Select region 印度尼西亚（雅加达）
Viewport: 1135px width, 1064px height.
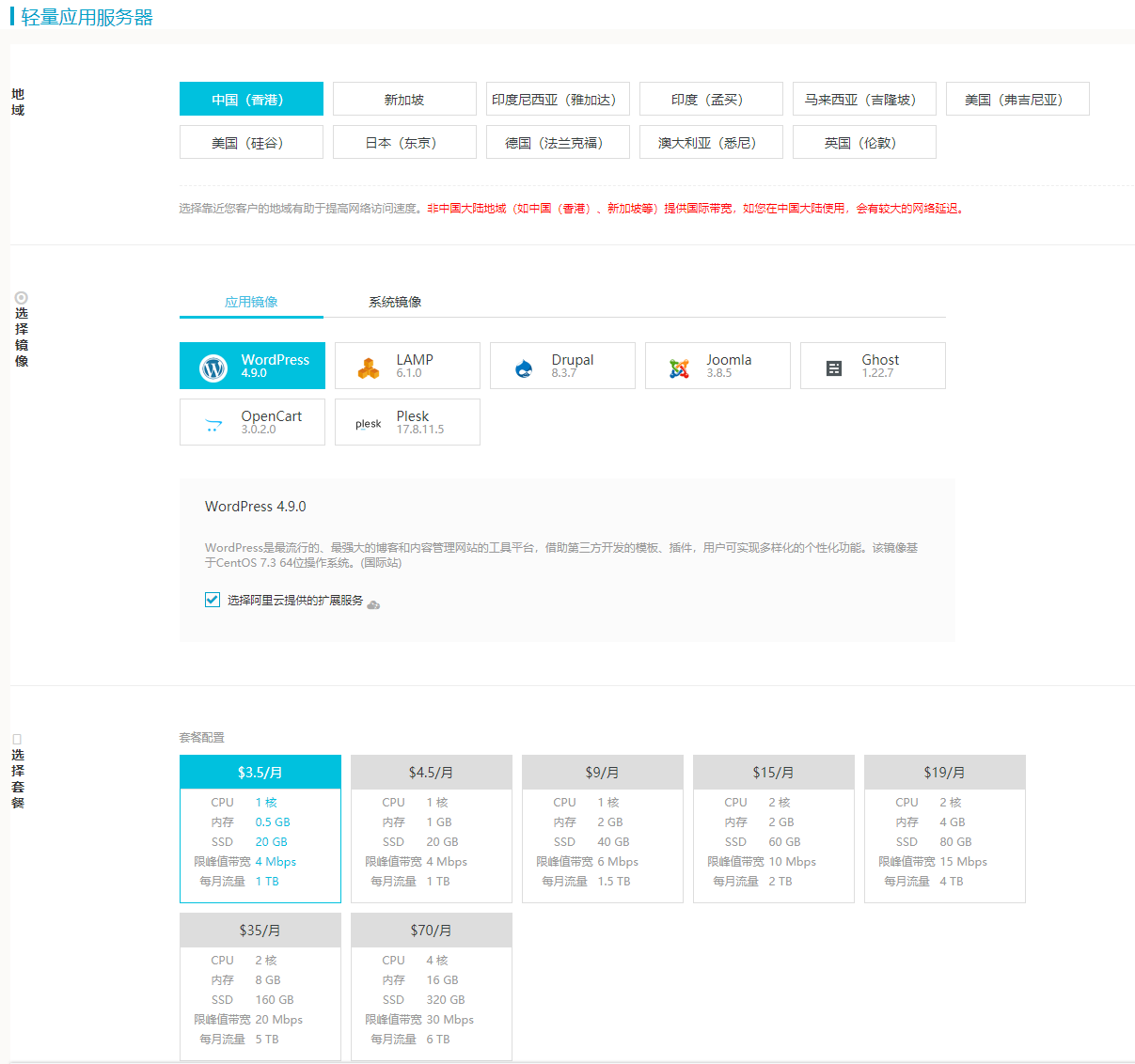(x=558, y=99)
